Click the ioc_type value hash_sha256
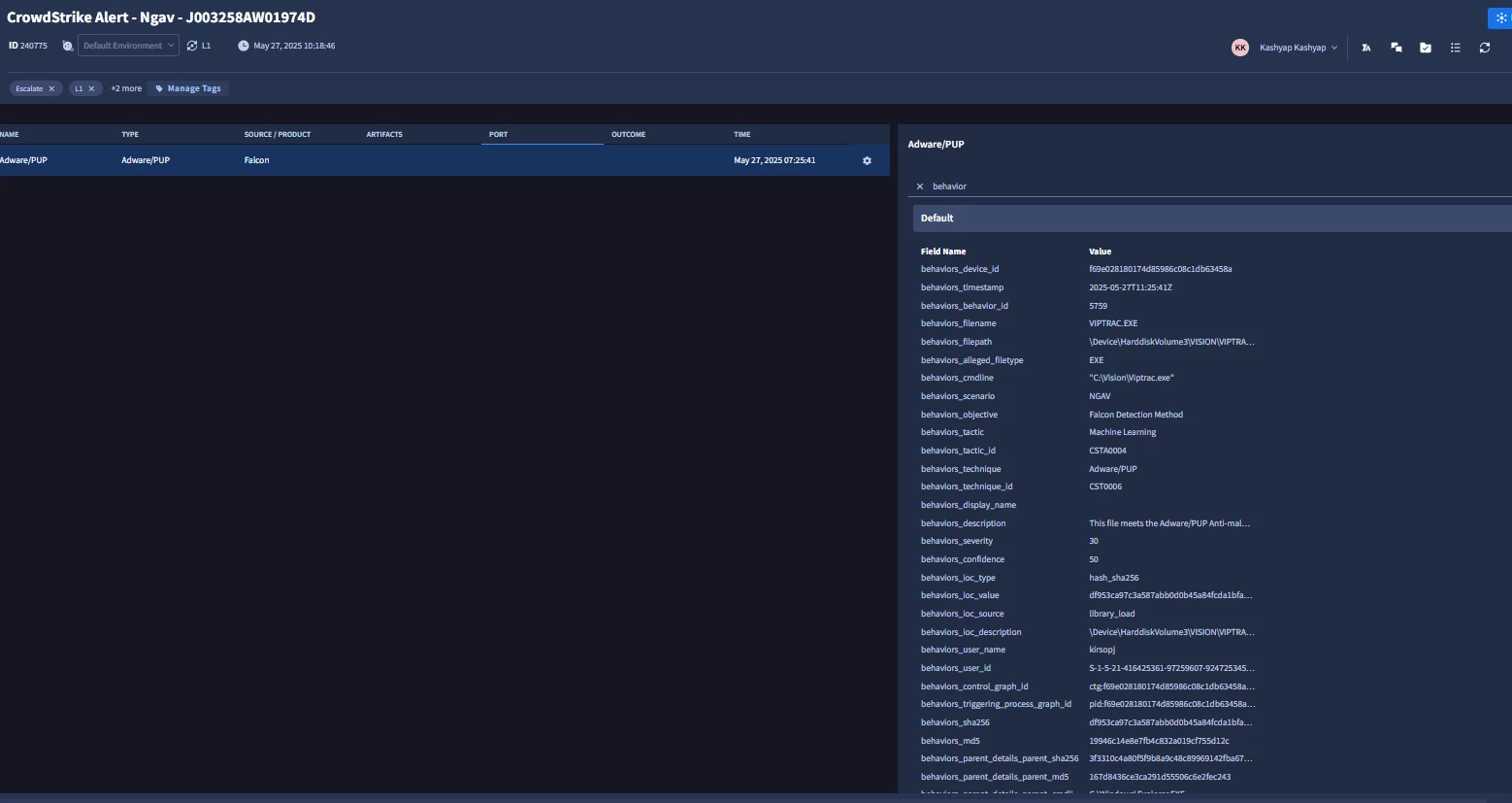The height and width of the screenshot is (803, 1512). pyautogui.click(x=1114, y=578)
